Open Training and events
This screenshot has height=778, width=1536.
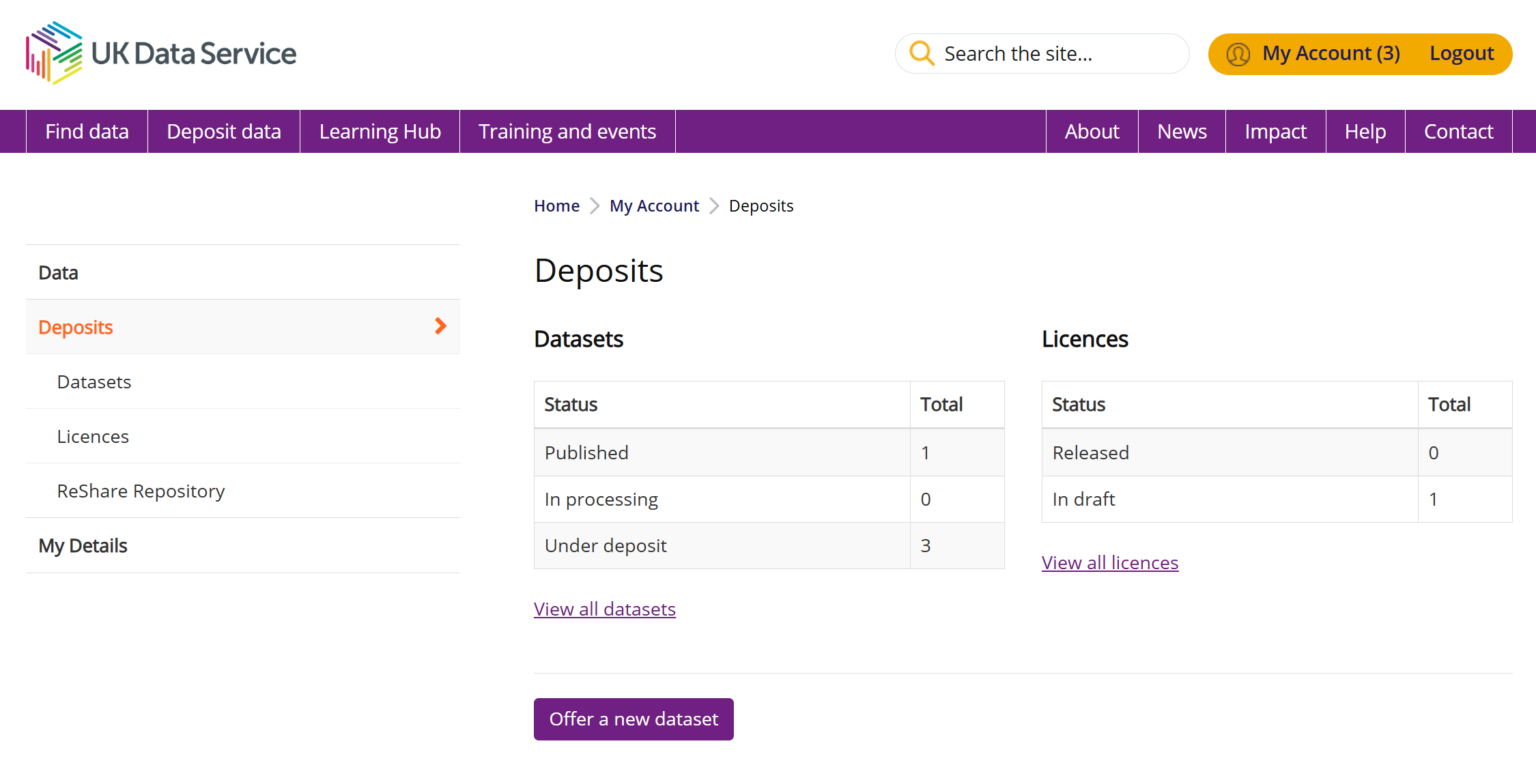point(567,131)
